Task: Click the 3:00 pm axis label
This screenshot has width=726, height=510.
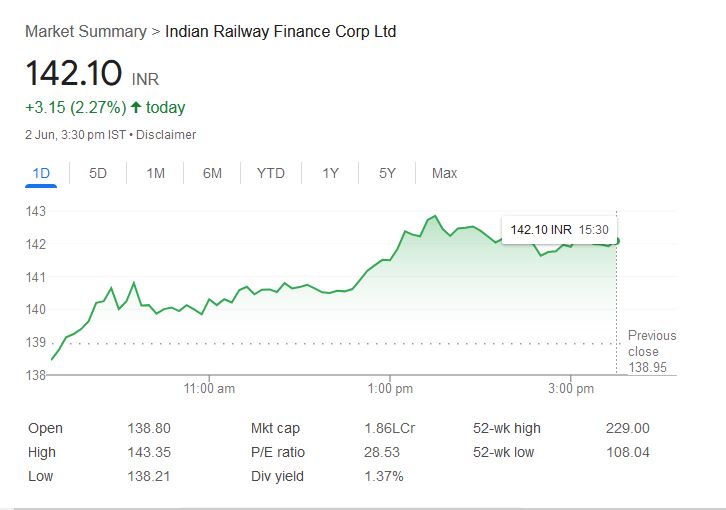Action: pyautogui.click(x=572, y=388)
